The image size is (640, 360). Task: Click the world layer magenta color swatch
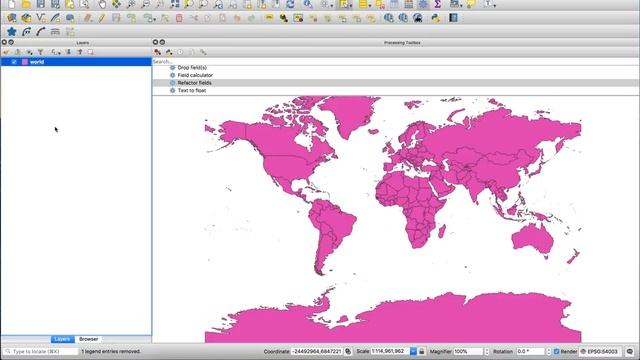pyautogui.click(x=25, y=62)
